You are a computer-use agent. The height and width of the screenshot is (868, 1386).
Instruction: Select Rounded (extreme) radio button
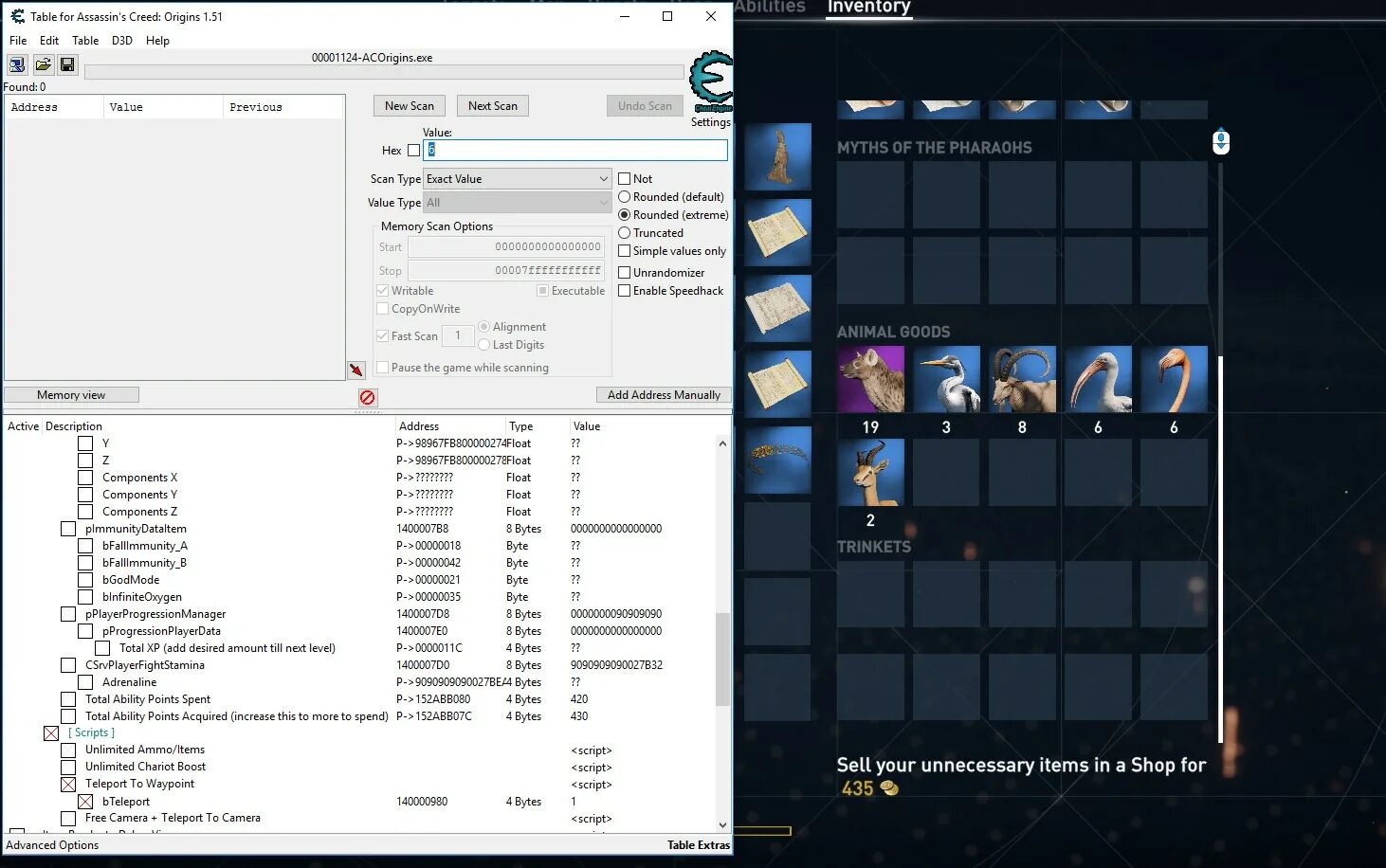click(624, 215)
